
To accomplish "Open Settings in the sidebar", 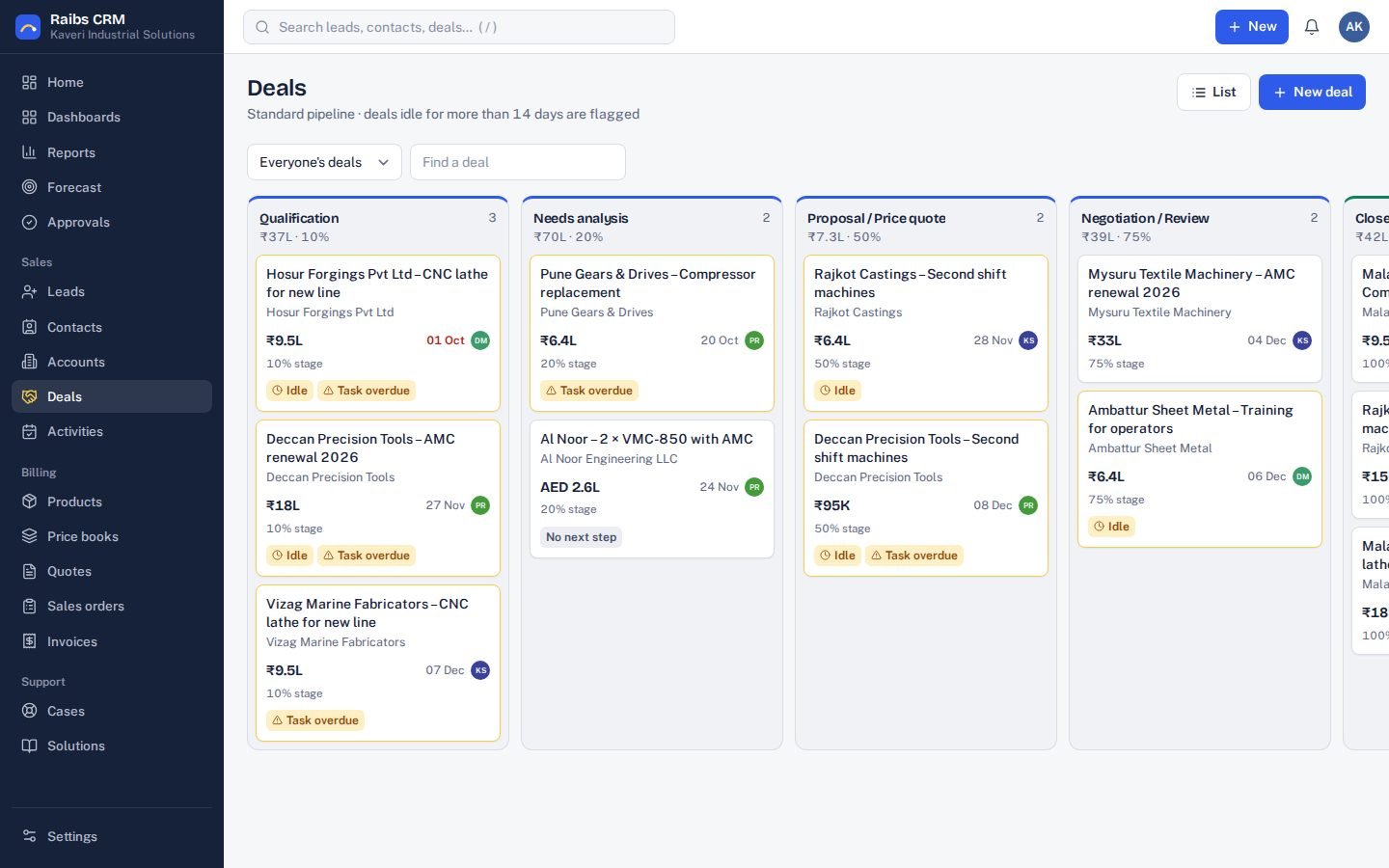I will click(x=112, y=836).
